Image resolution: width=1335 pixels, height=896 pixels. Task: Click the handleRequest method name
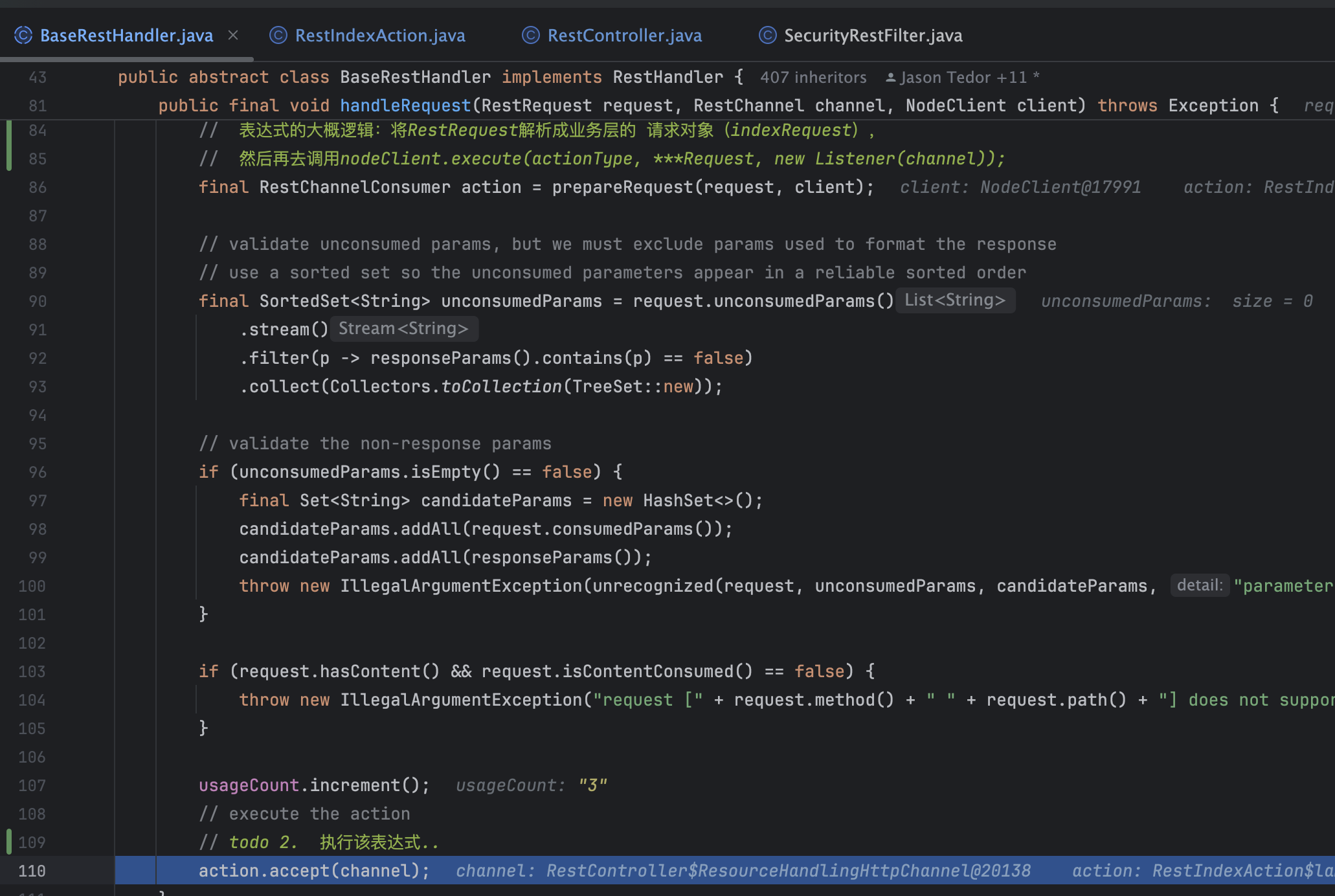click(x=405, y=106)
